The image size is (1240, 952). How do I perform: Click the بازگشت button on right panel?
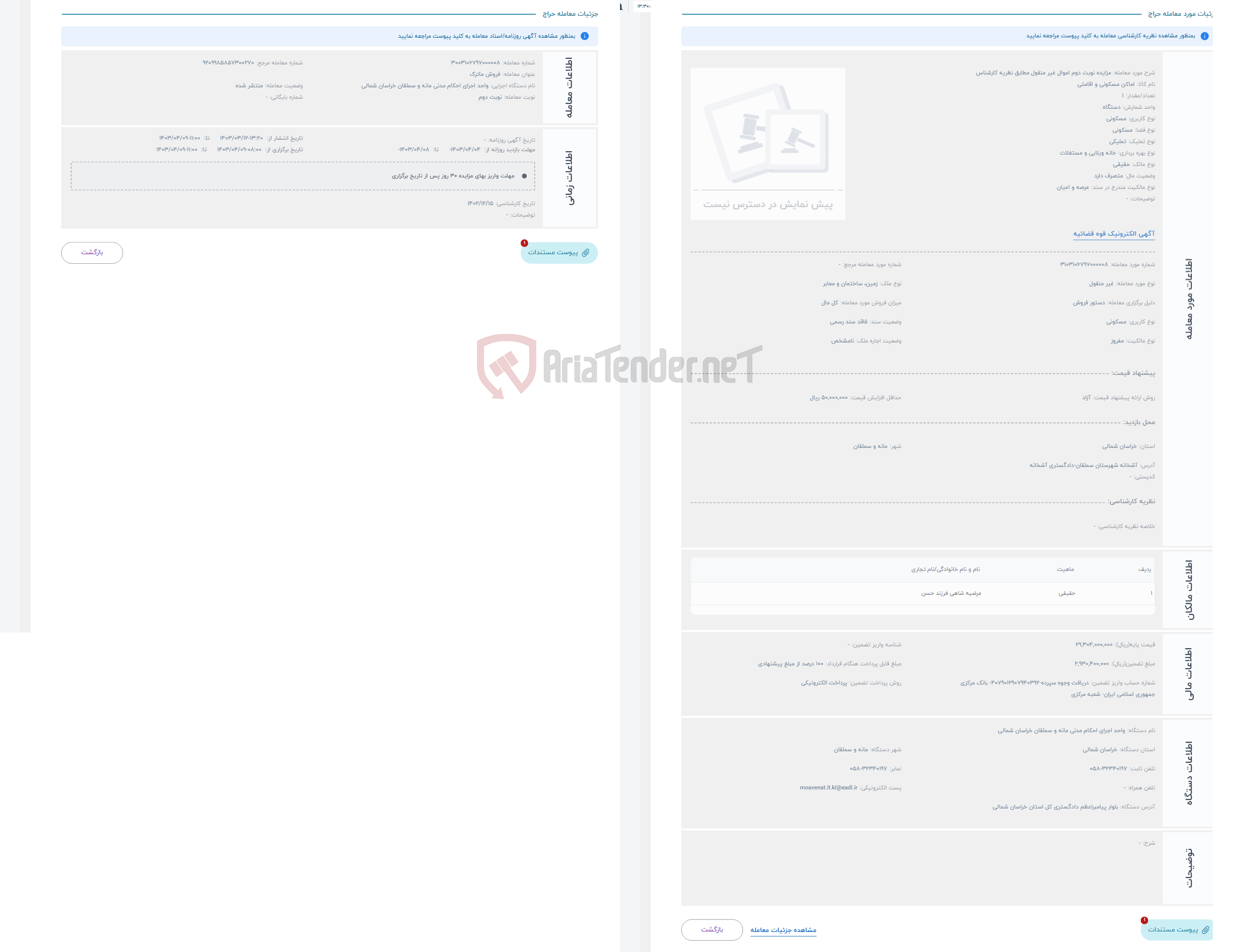[715, 929]
